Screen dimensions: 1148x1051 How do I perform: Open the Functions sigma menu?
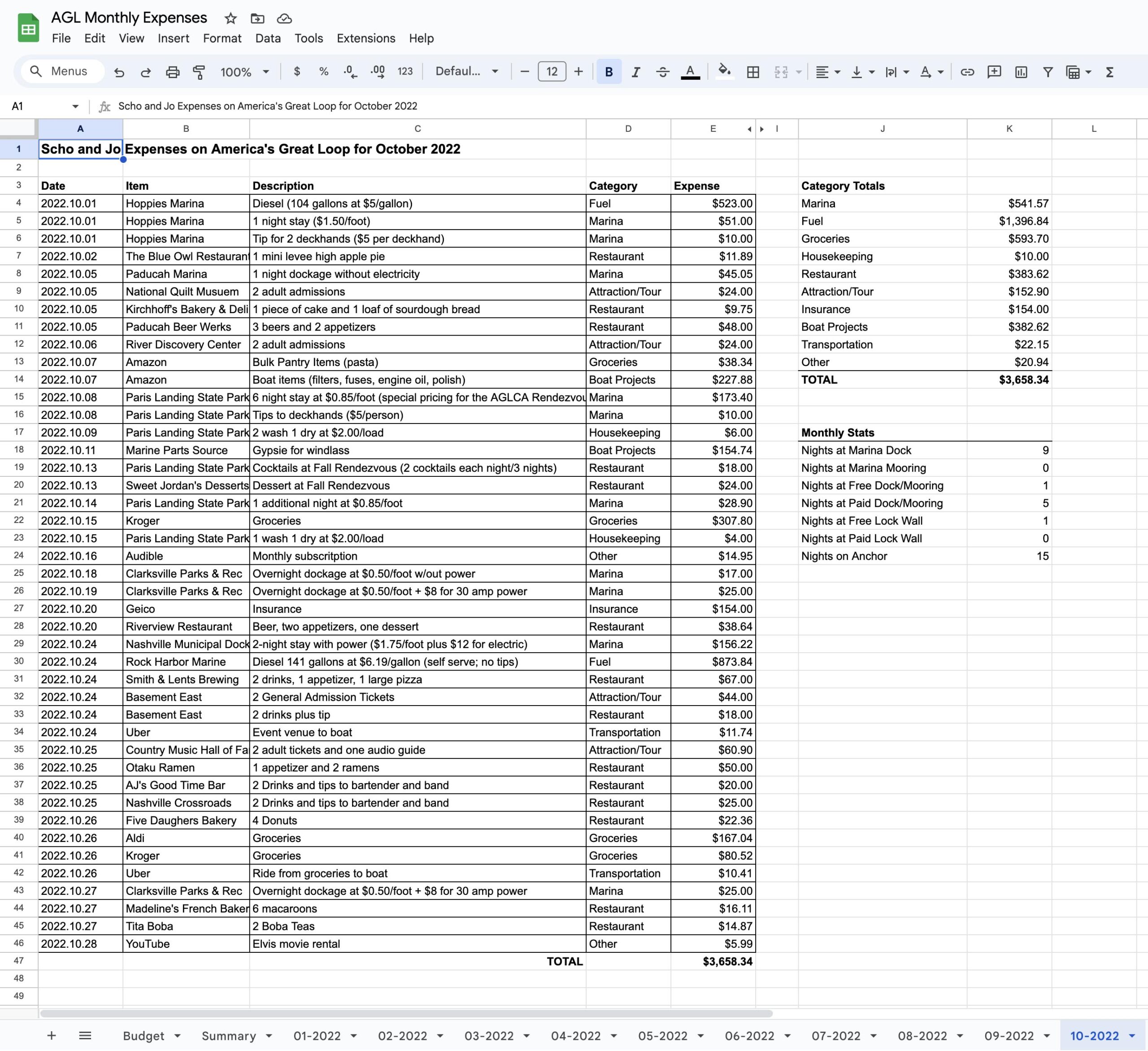click(x=1109, y=72)
